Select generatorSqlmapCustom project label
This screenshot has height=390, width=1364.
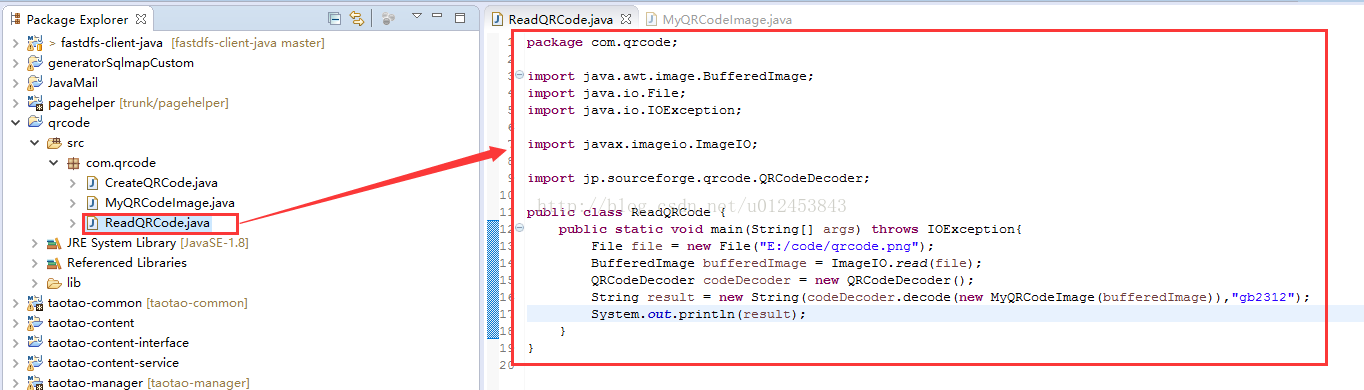(x=121, y=62)
